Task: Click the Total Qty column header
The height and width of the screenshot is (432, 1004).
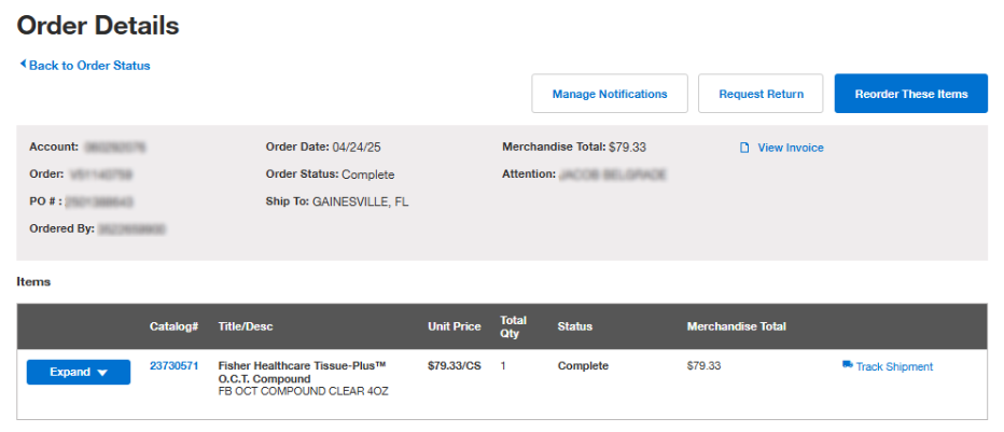Action: [x=513, y=326]
